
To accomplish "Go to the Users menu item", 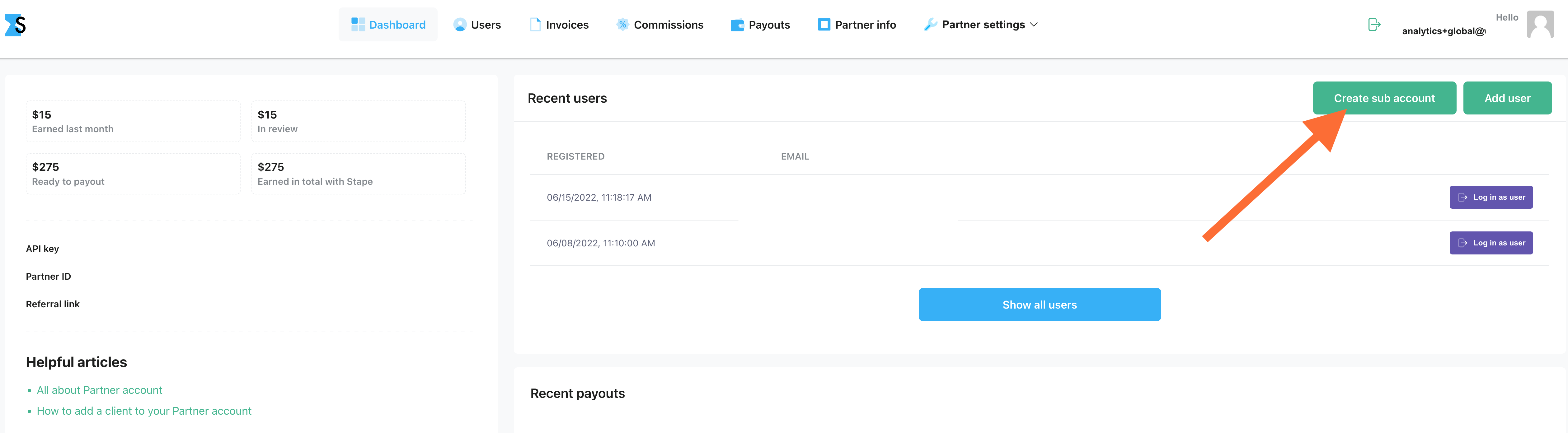I will (477, 24).
